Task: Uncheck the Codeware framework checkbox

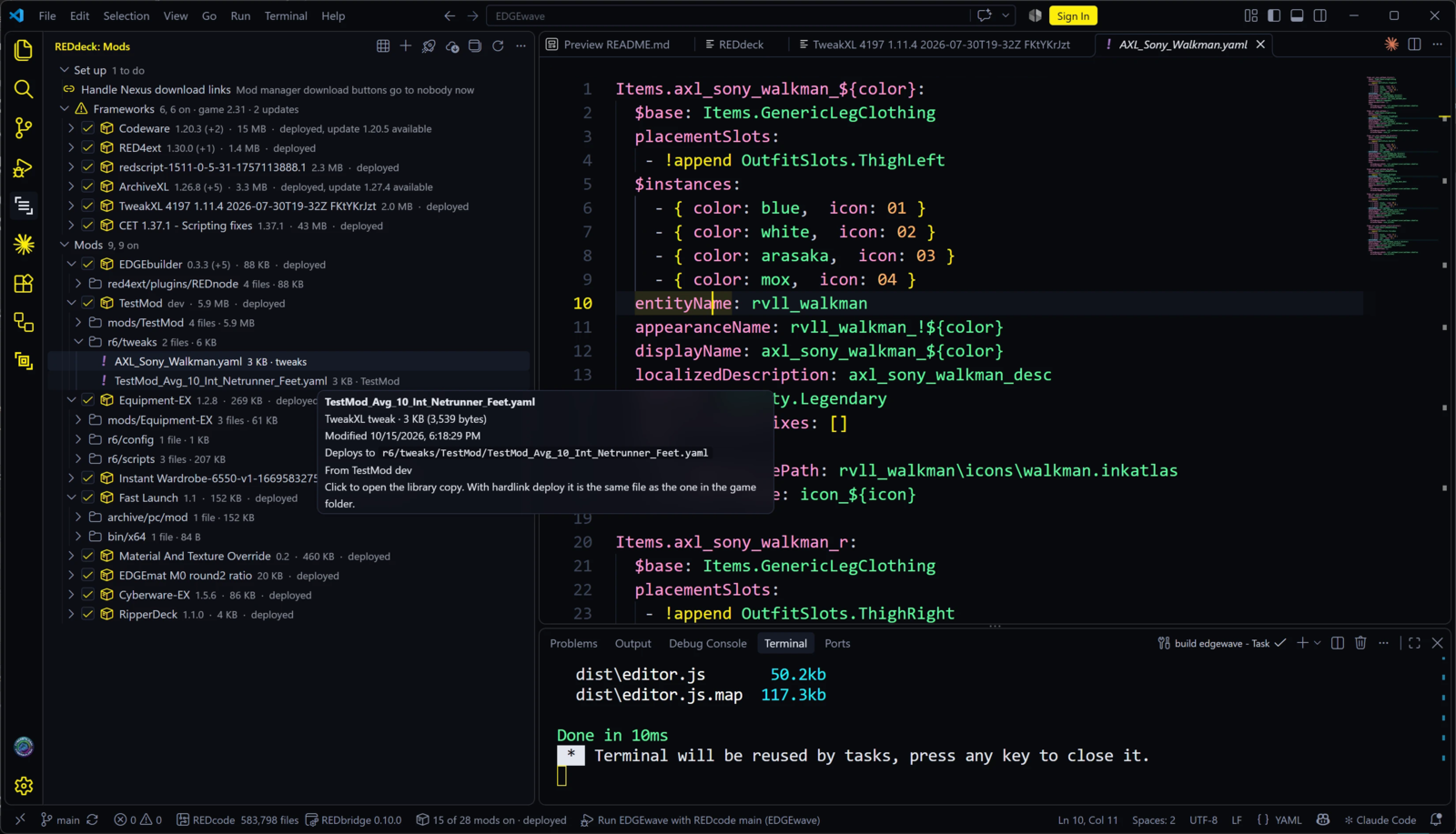Action: tap(88, 128)
